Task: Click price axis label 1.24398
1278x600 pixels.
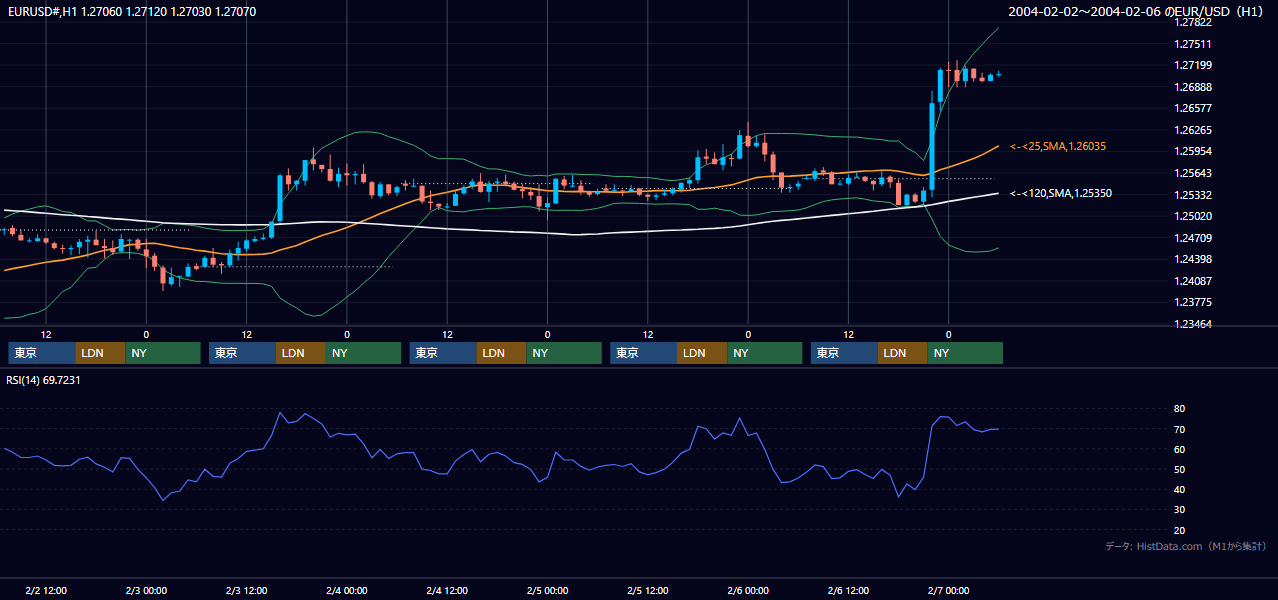Action: pos(1195,259)
